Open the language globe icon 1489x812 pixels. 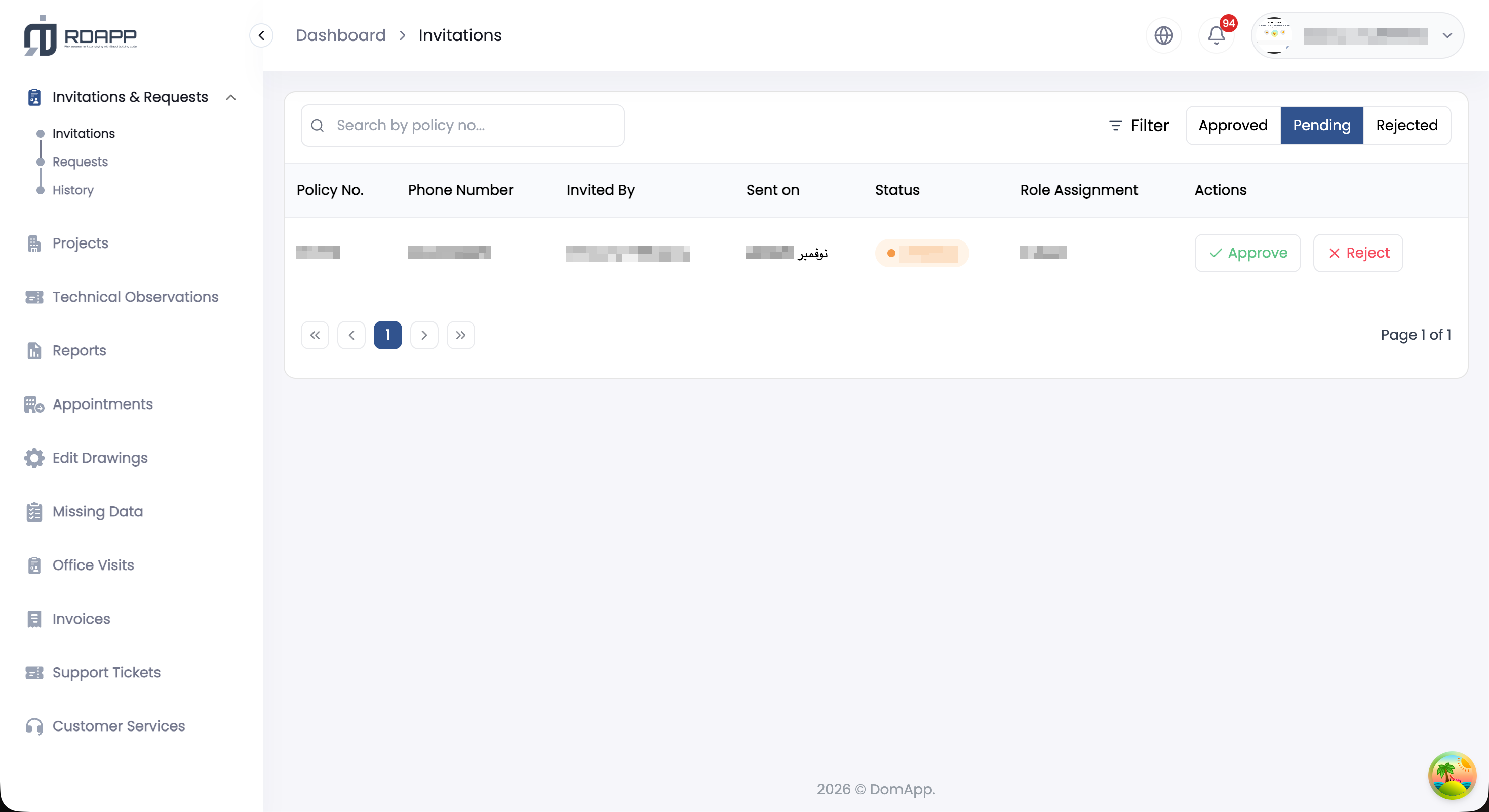click(x=1163, y=36)
